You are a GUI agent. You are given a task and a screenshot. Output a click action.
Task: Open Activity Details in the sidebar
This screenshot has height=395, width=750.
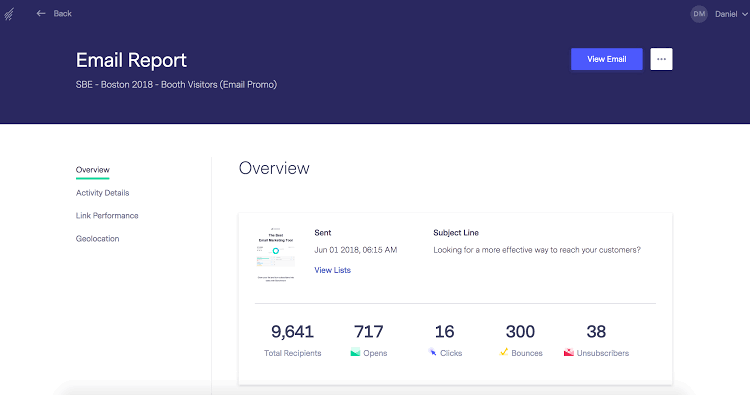102,193
